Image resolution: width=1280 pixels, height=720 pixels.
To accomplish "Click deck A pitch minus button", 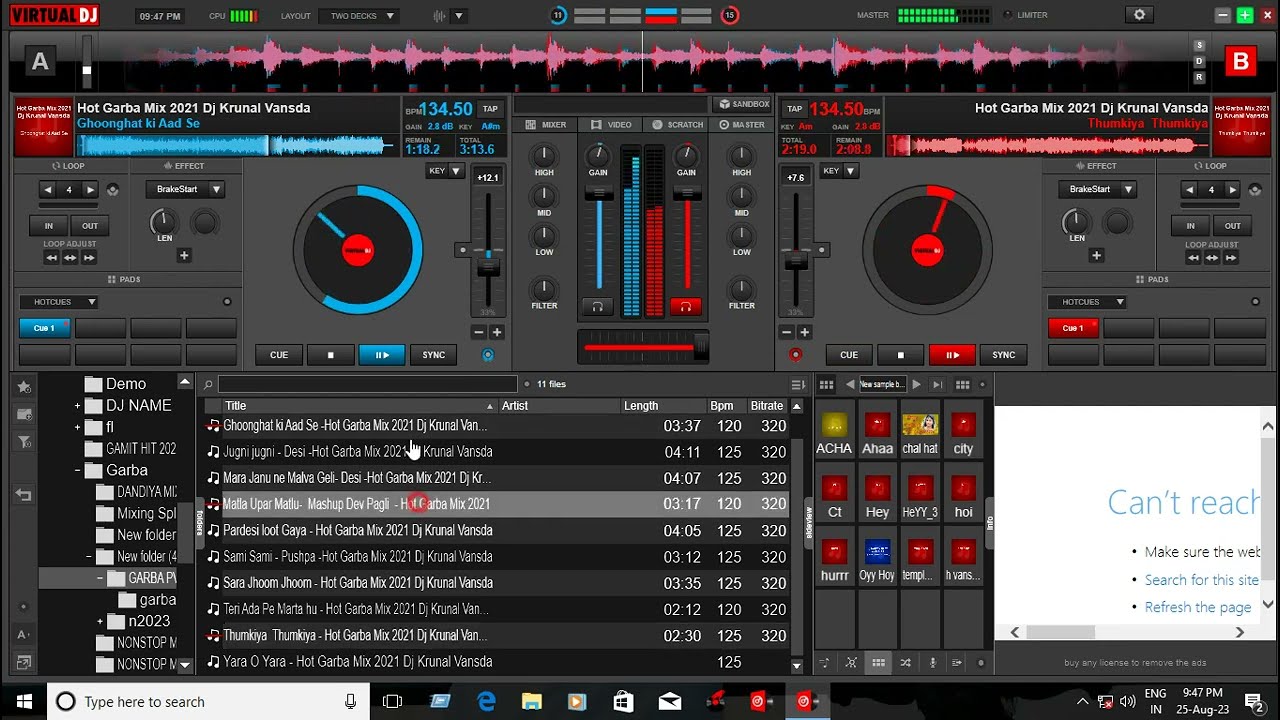I will pyautogui.click(x=478, y=332).
